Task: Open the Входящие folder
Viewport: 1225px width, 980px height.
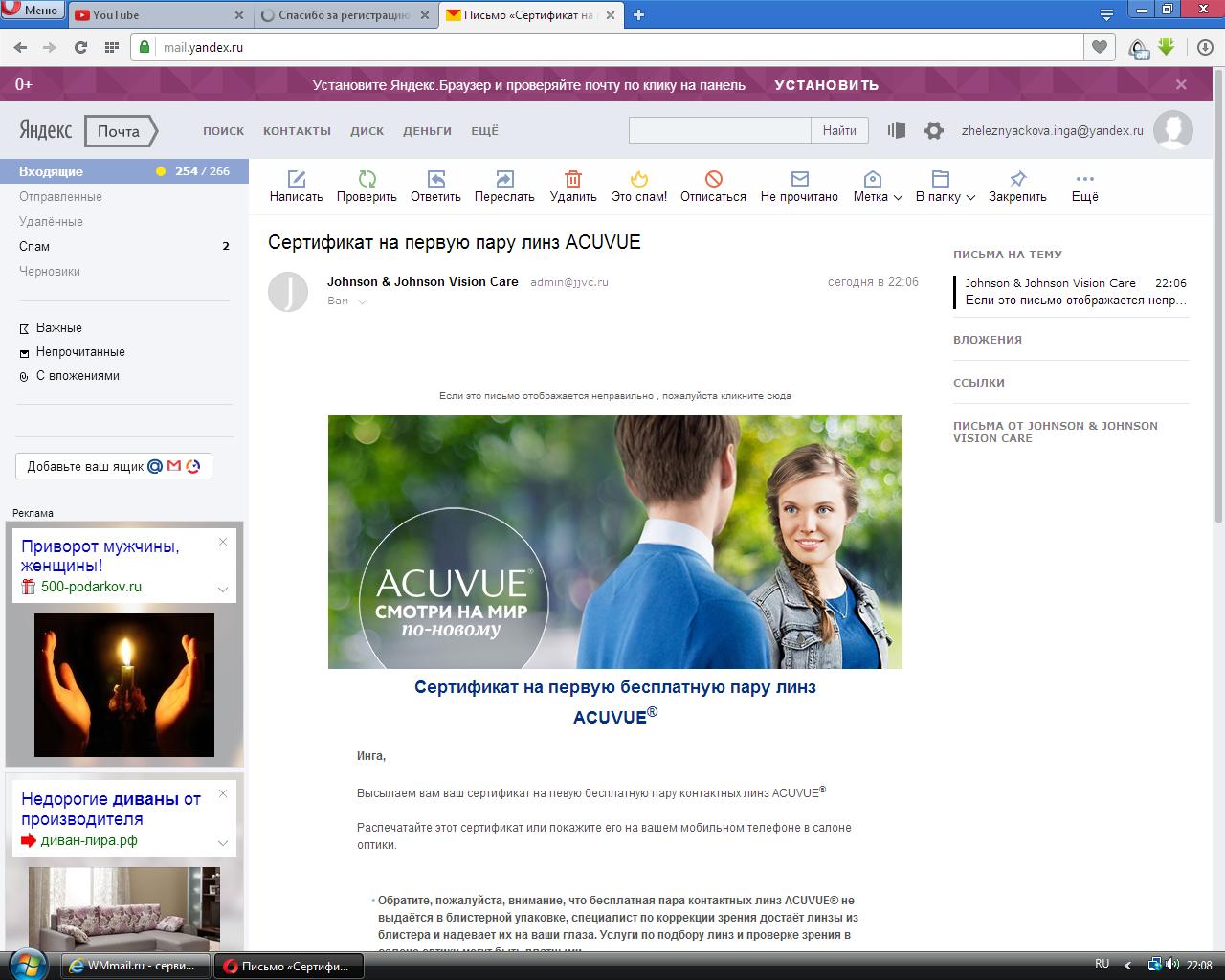Action: (x=124, y=171)
